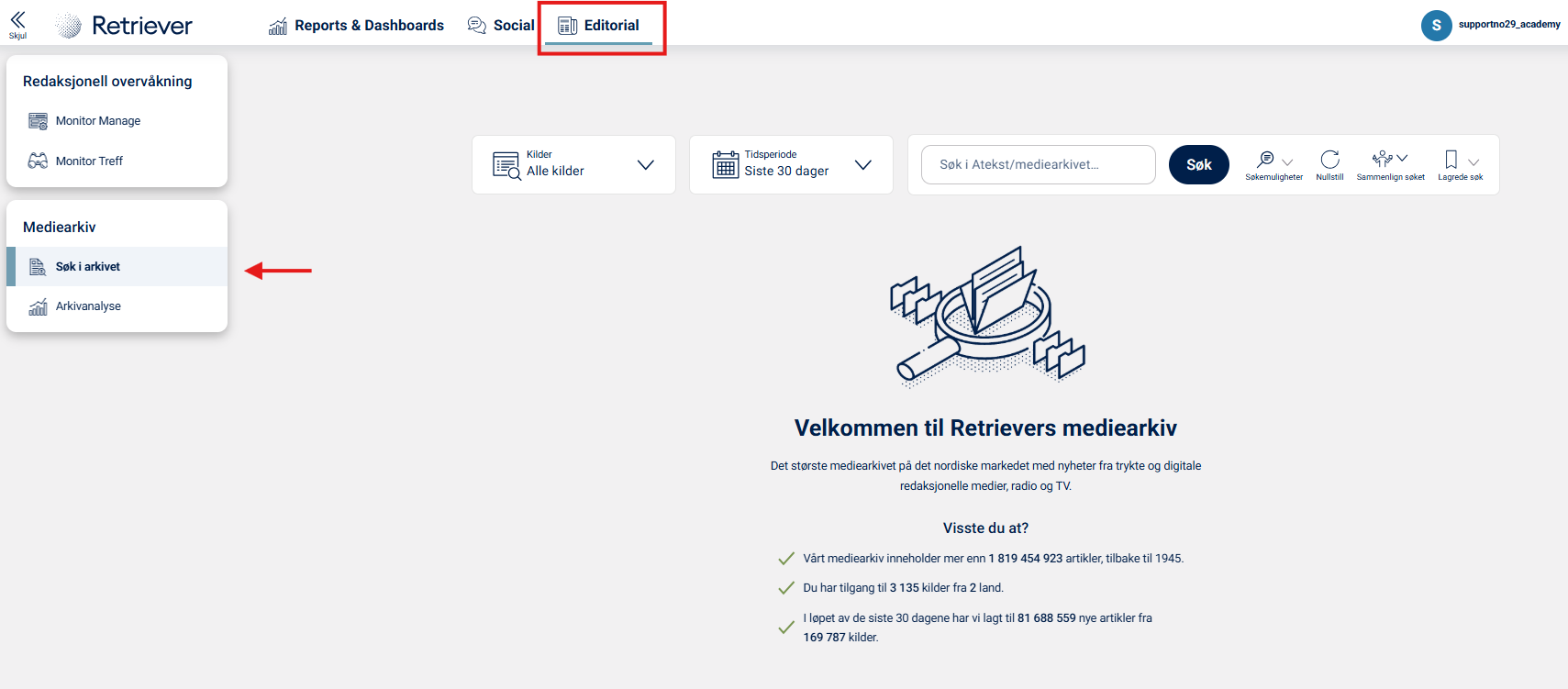The image size is (1568, 689).
Task: Focus the Søk i Atekst/mediearkivet search field
Action: [1039, 165]
